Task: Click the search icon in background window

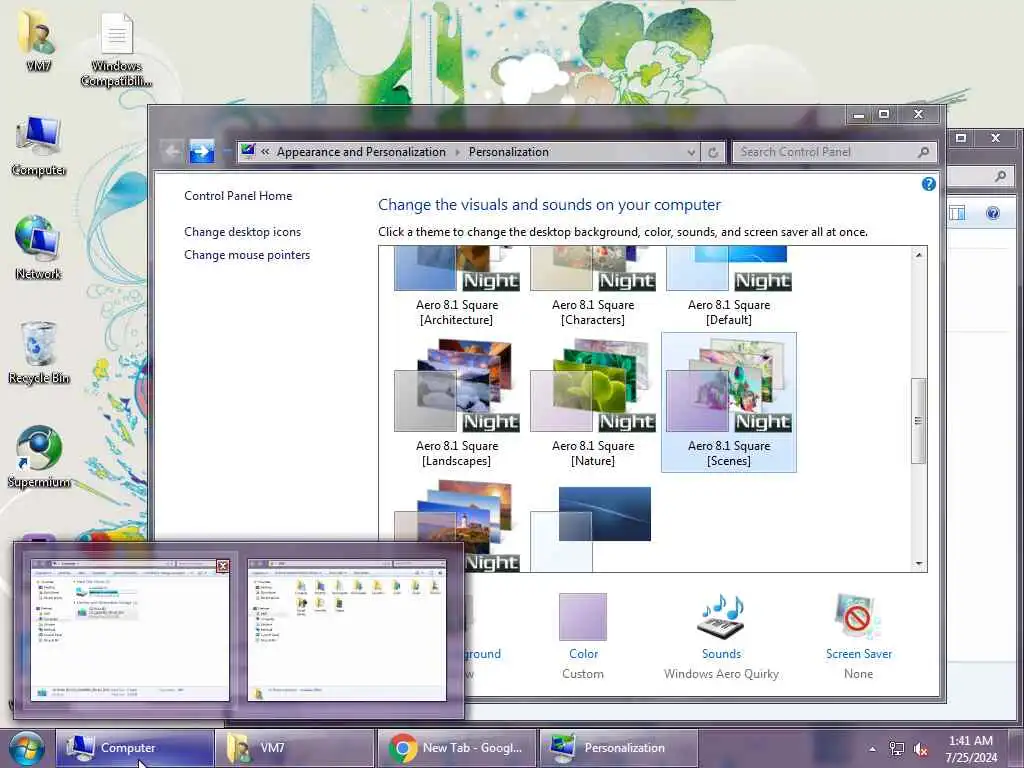Action: [x=1000, y=176]
